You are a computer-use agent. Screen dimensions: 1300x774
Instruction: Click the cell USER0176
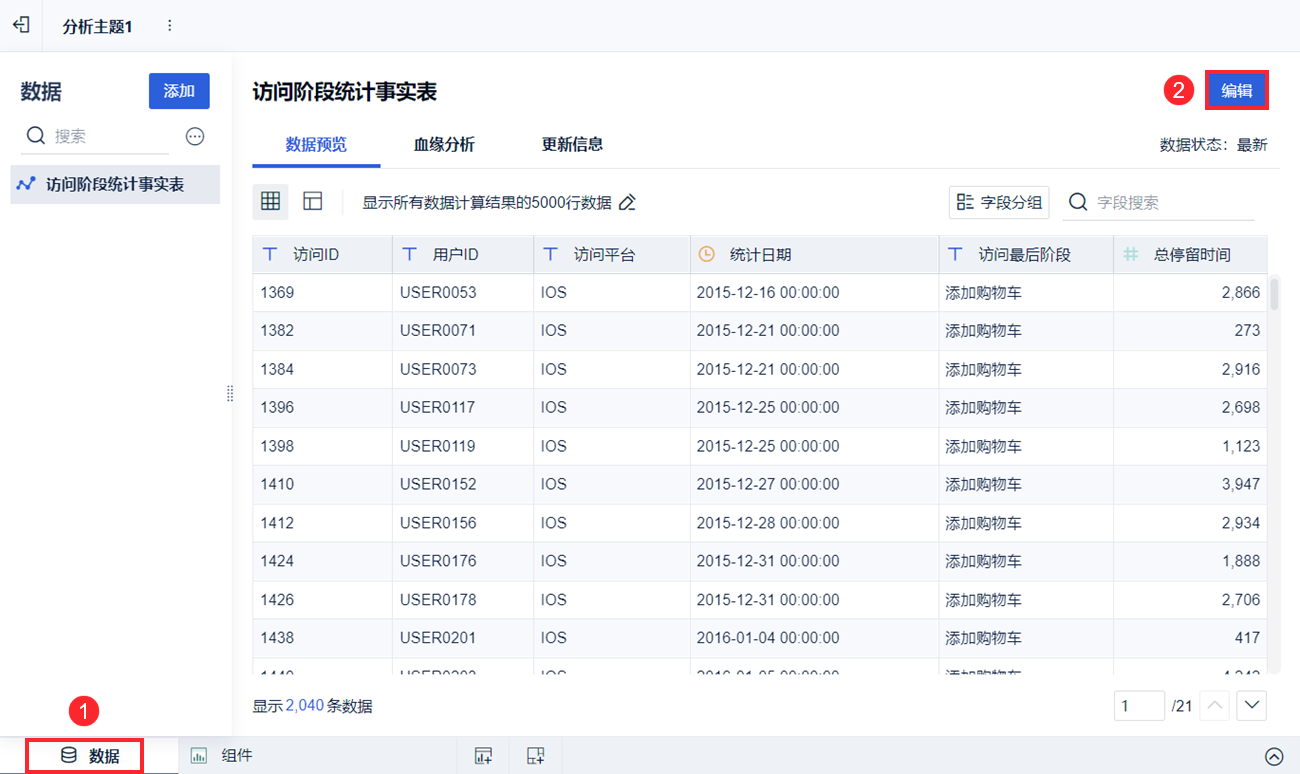[x=463, y=561]
